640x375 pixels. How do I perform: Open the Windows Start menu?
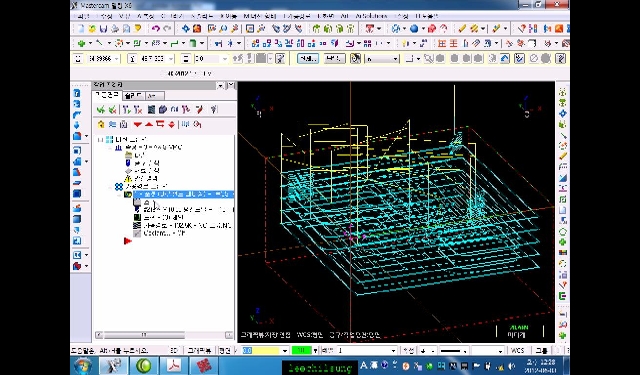83,366
